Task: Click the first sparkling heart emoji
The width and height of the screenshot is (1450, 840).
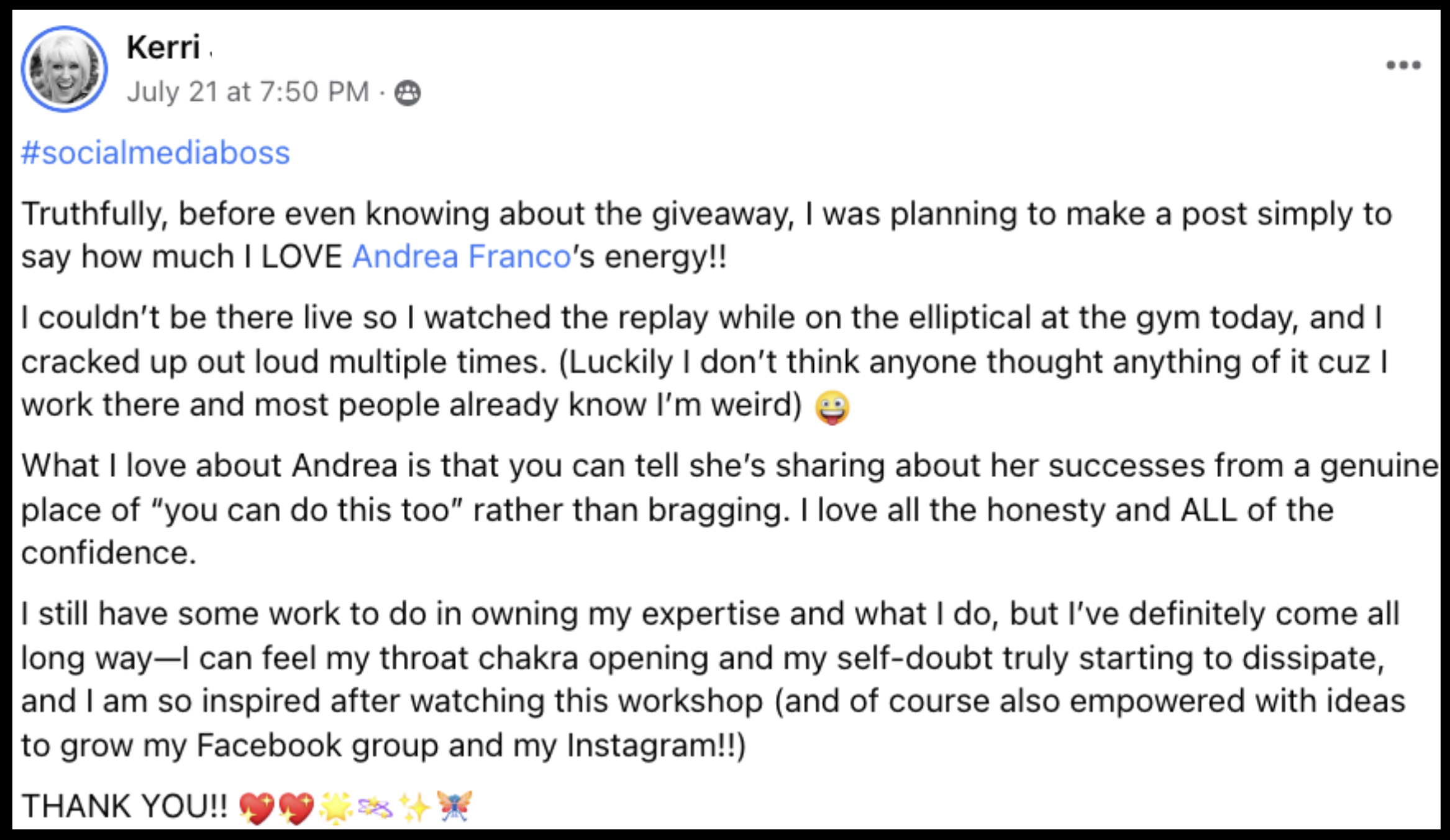Action: coord(257,808)
